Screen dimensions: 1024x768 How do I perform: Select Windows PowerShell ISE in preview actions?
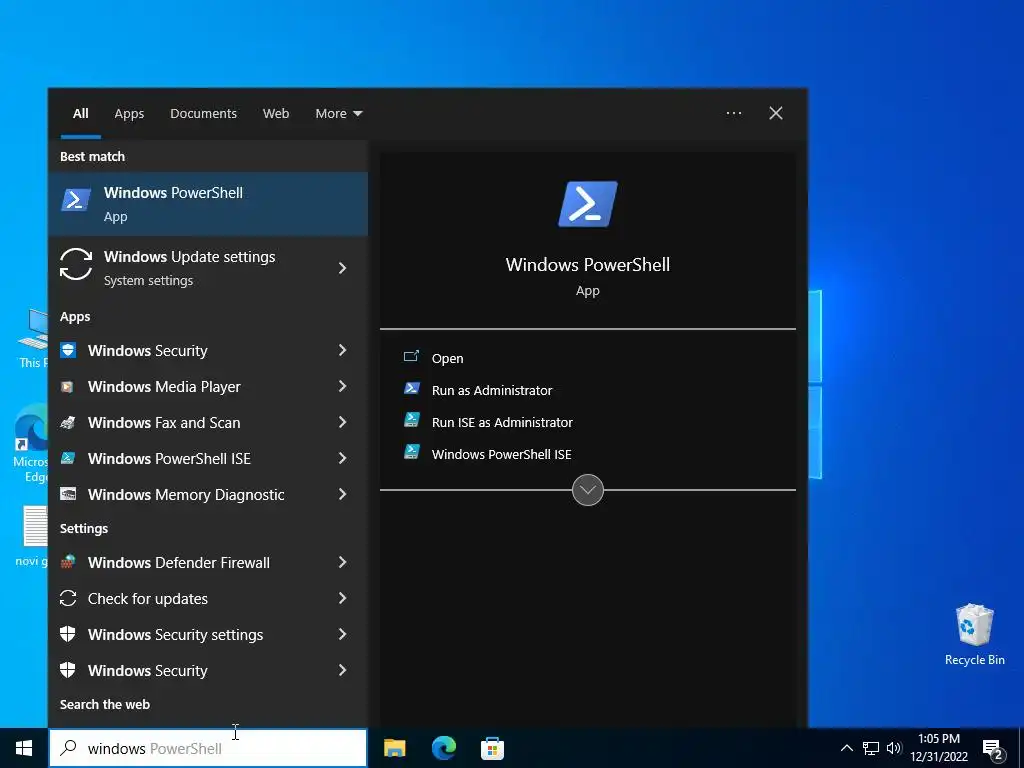point(502,455)
